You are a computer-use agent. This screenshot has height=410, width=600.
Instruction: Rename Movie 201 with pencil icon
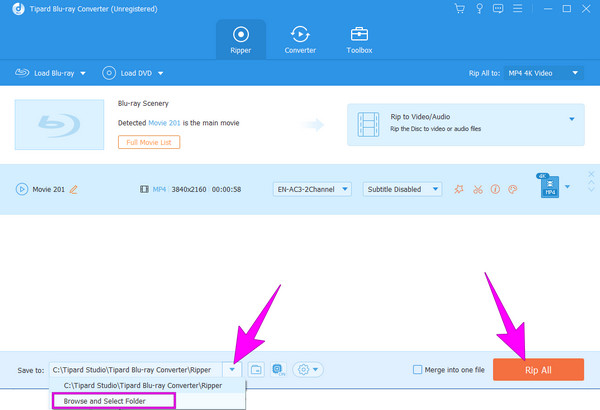pyautogui.click(x=73, y=189)
